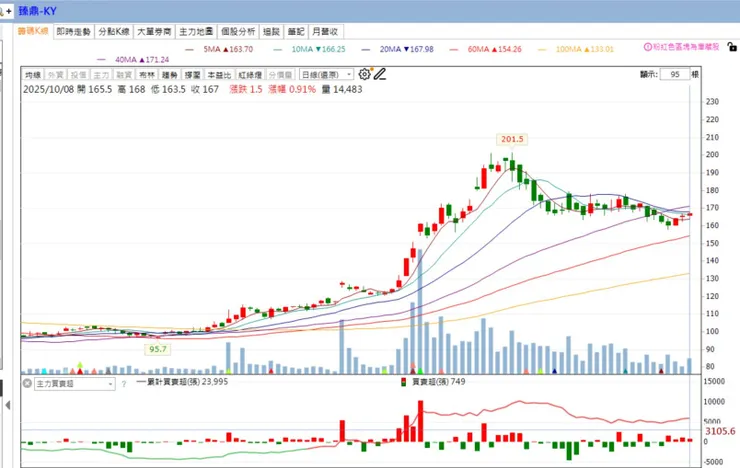The image size is (740, 468).
Task: Click the 40MA 171.24 legend value
Action: click(142, 60)
